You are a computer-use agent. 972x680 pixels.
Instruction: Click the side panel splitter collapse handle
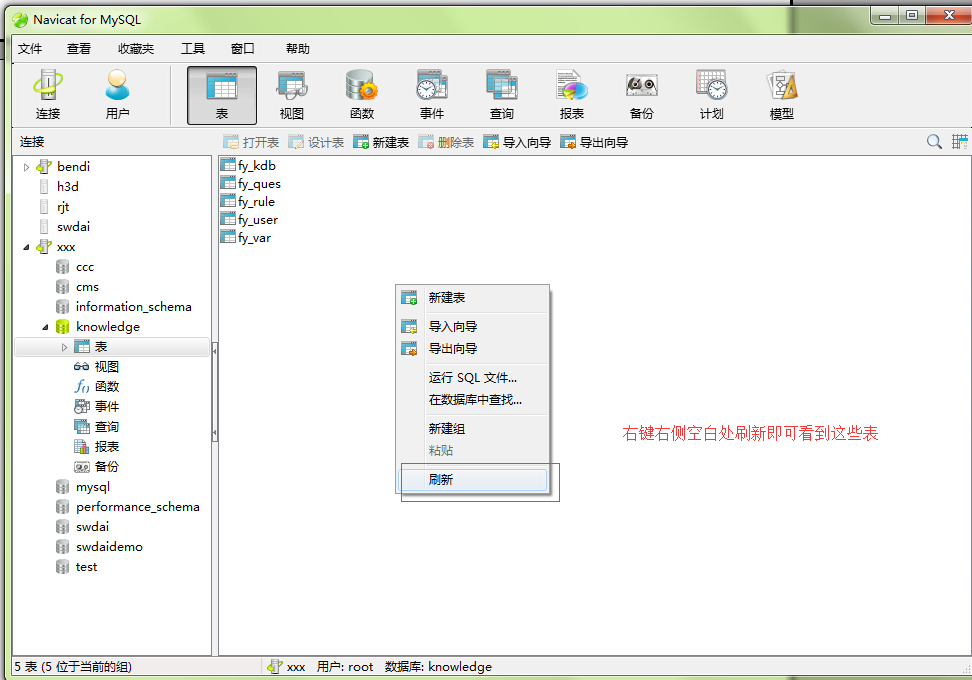(214, 392)
